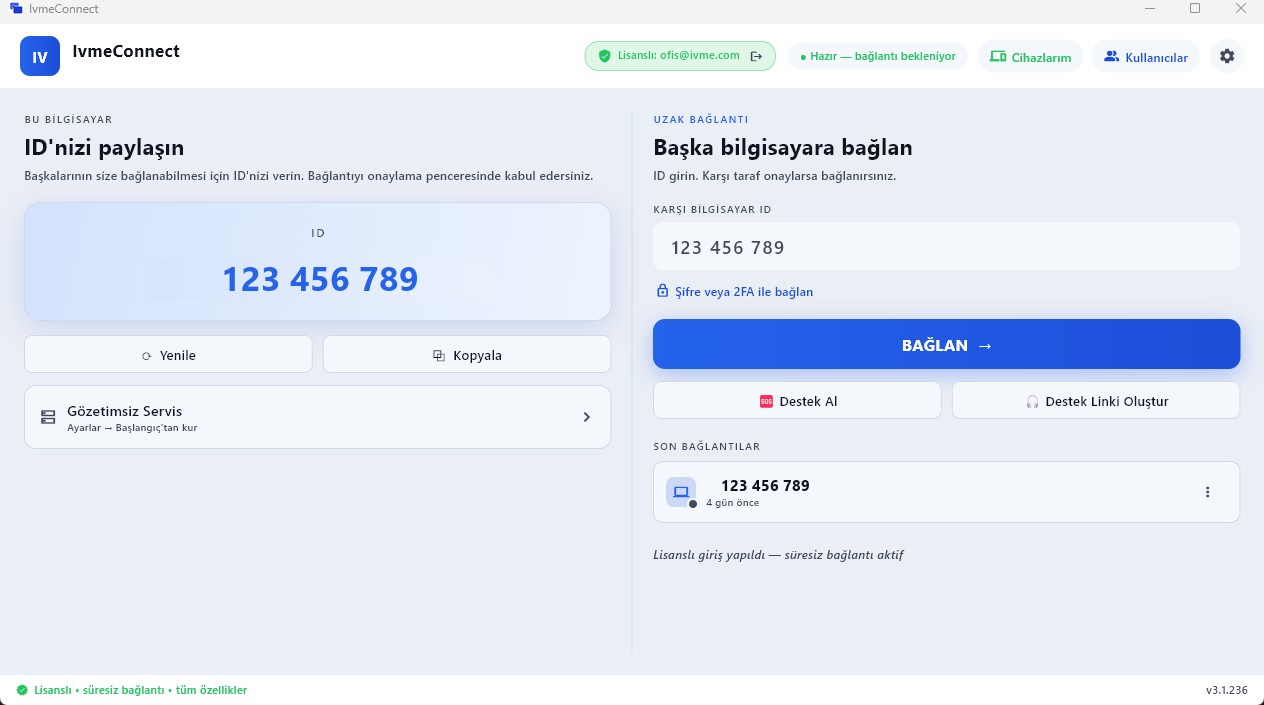This screenshot has height=705, width=1264.
Task: Click the Kullanıcılar people icon
Action: click(x=1111, y=56)
